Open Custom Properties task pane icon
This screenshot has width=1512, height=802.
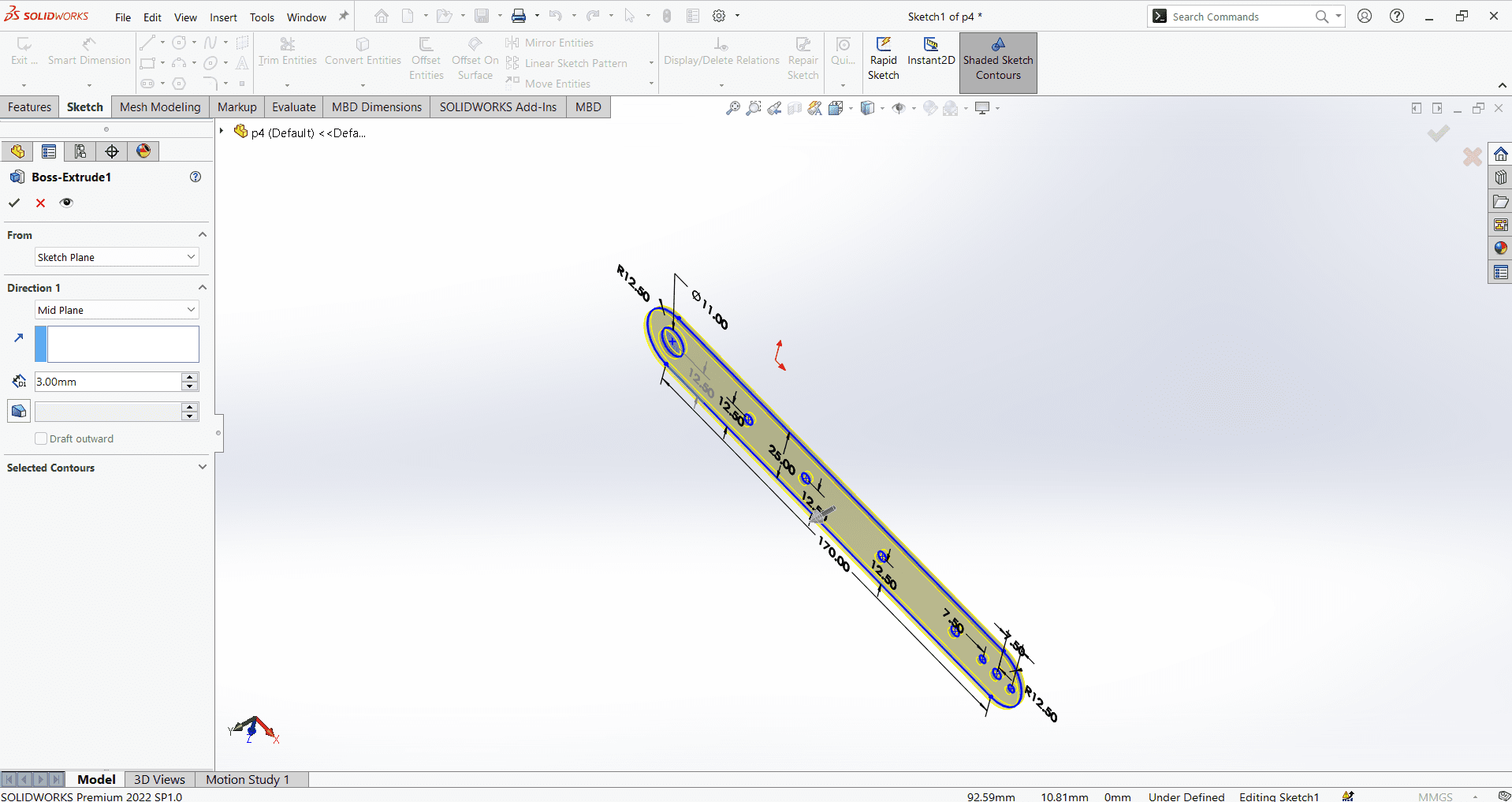tap(1500, 272)
